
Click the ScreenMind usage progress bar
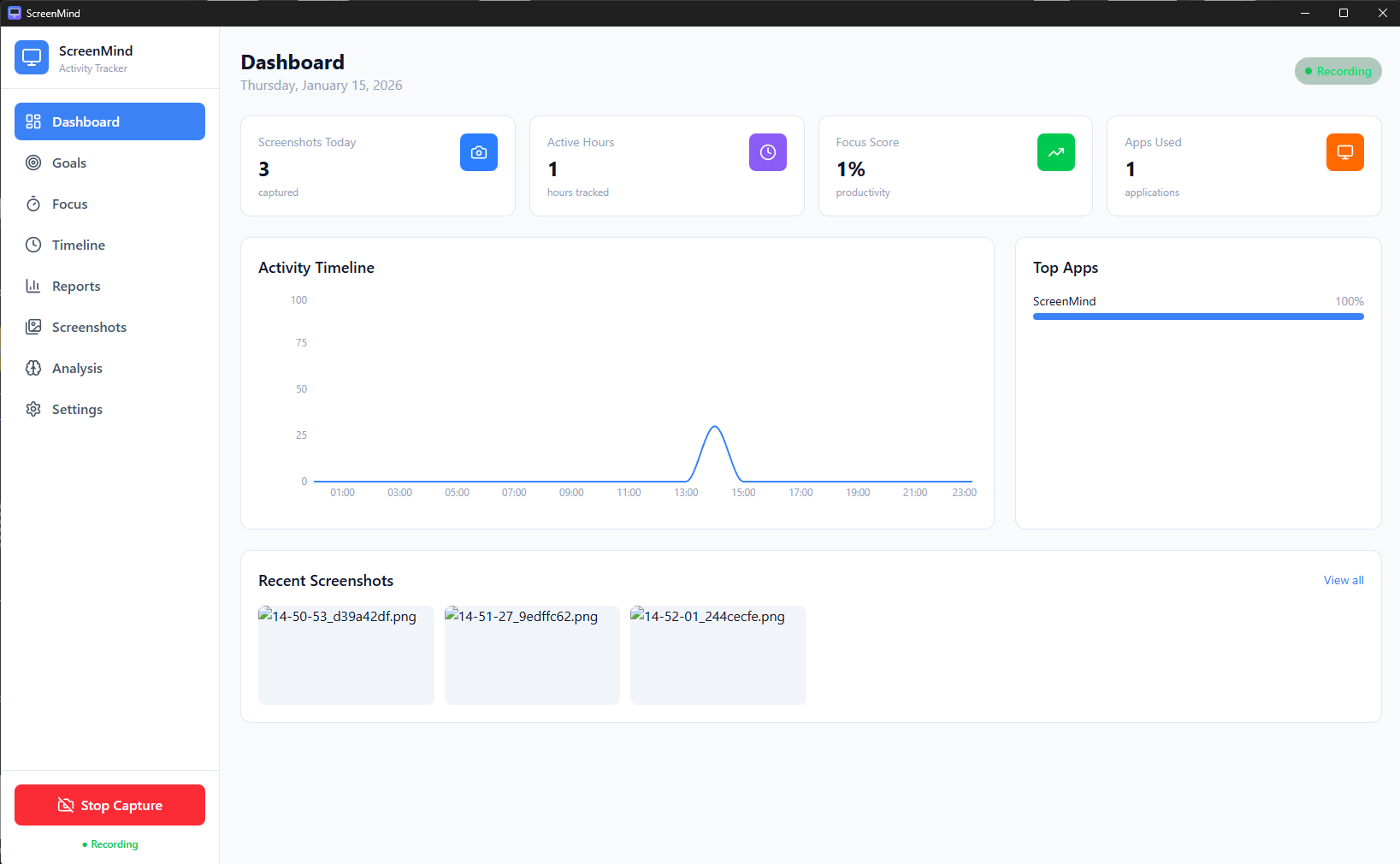pyautogui.click(x=1197, y=316)
